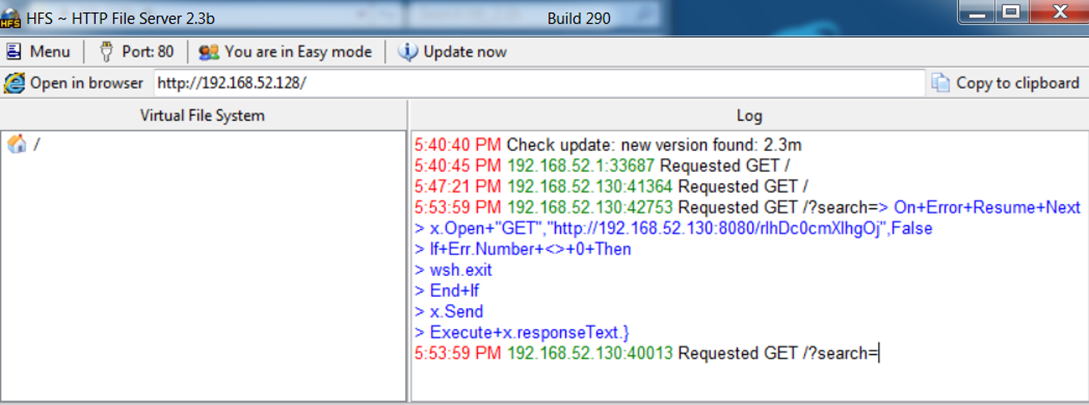Click the 'Execute+x.responseText.}' log line
1089x405 pixels.
click(x=522, y=332)
